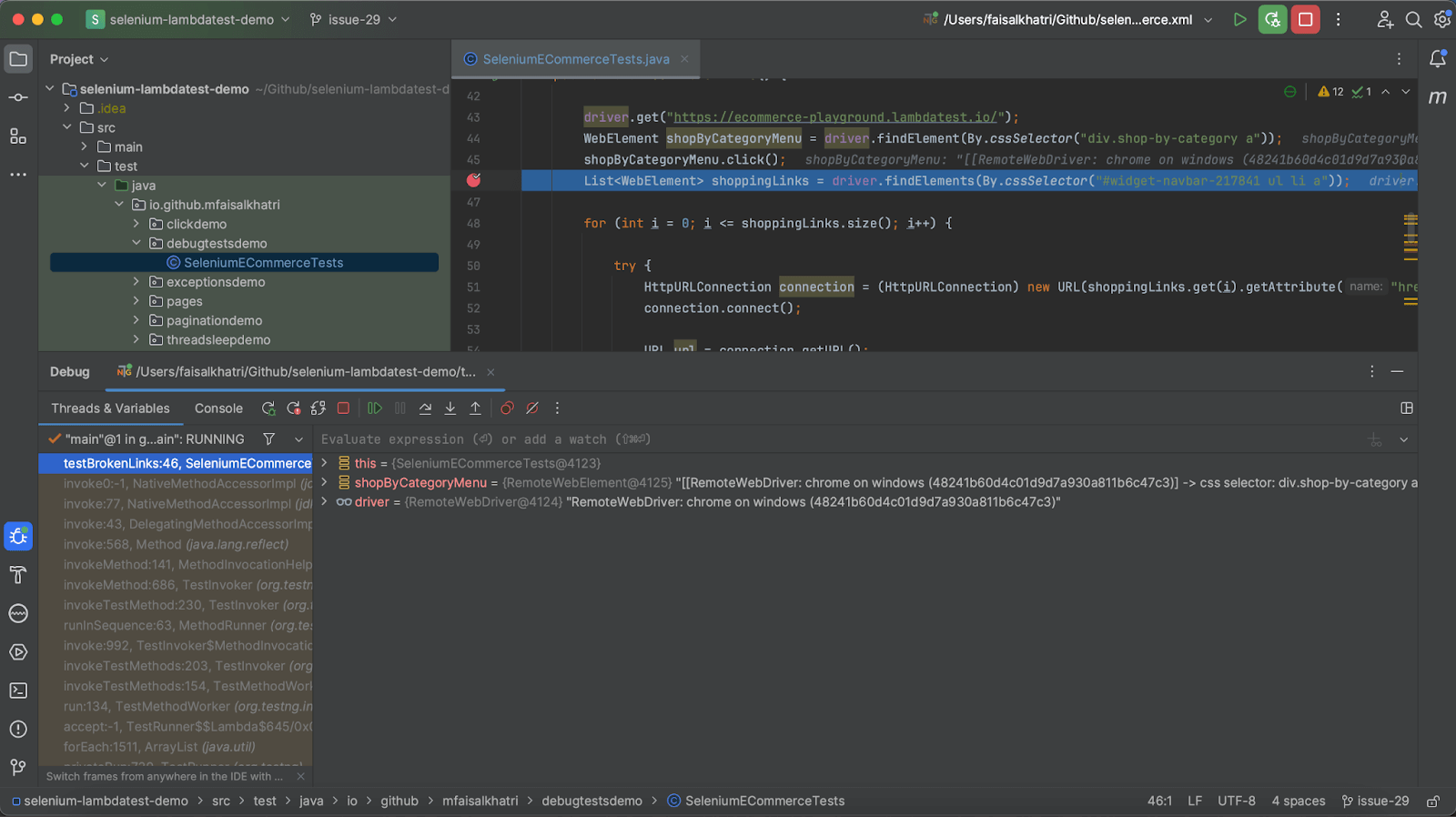Image resolution: width=1456 pixels, height=817 pixels.
Task: Toggle the breakpoint on line 46
Action: click(x=473, y=180)
